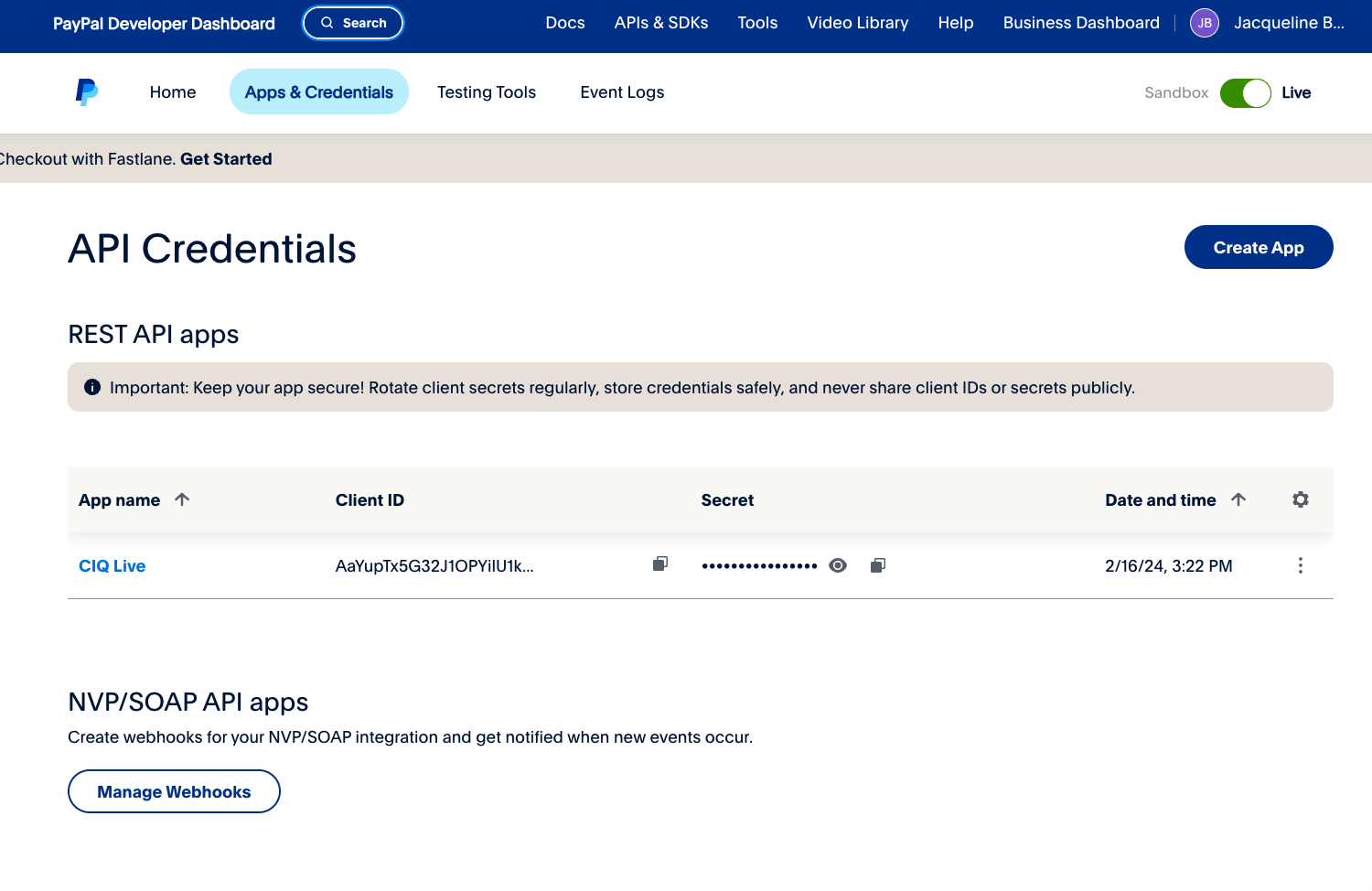
Task: Toggle Sandbox/Live environment switch
Action: (1245, 92)
